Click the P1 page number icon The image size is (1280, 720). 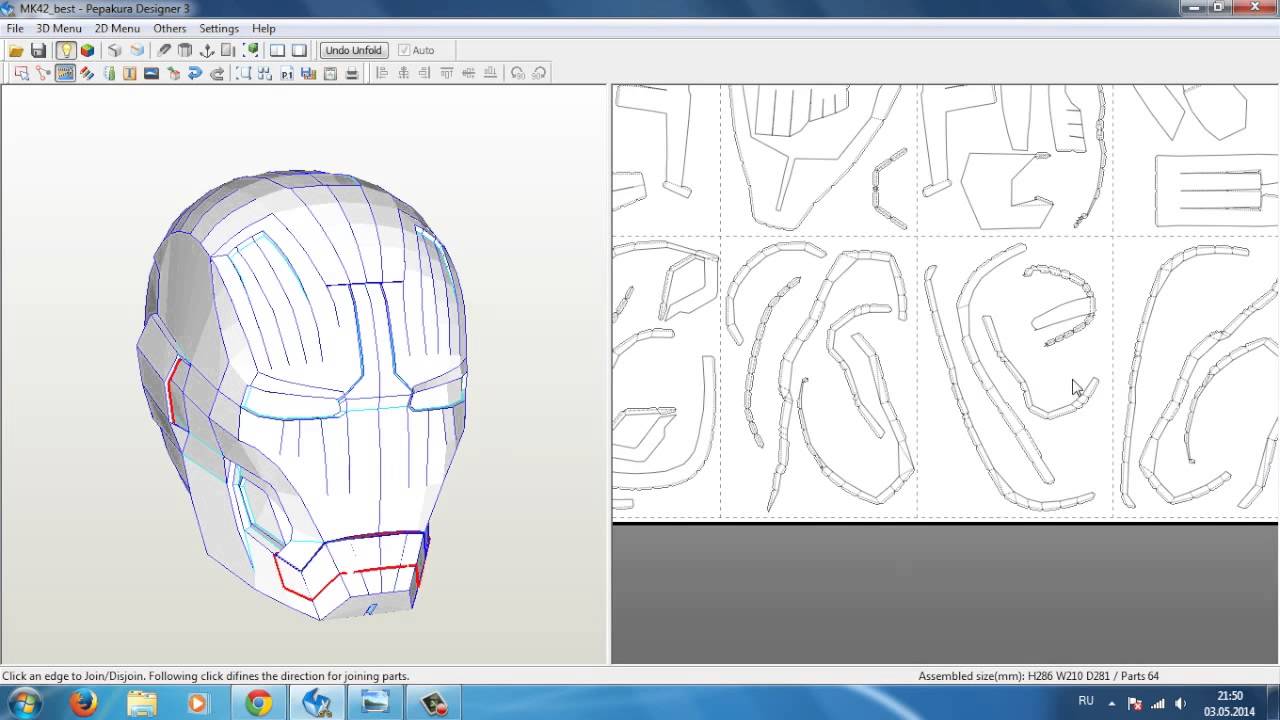tap(287, 73)
